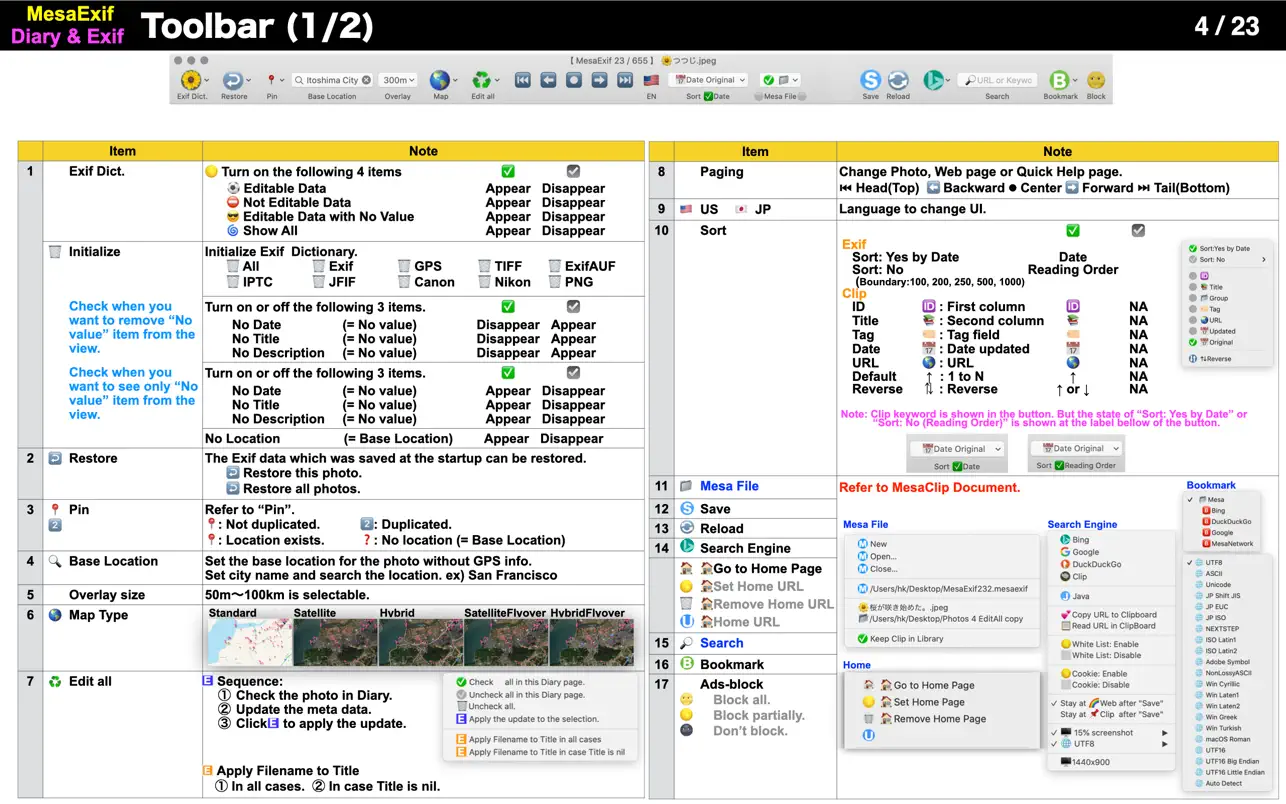
Task: Click the Bing icon in Search Engine menu
Action: 1065,540
